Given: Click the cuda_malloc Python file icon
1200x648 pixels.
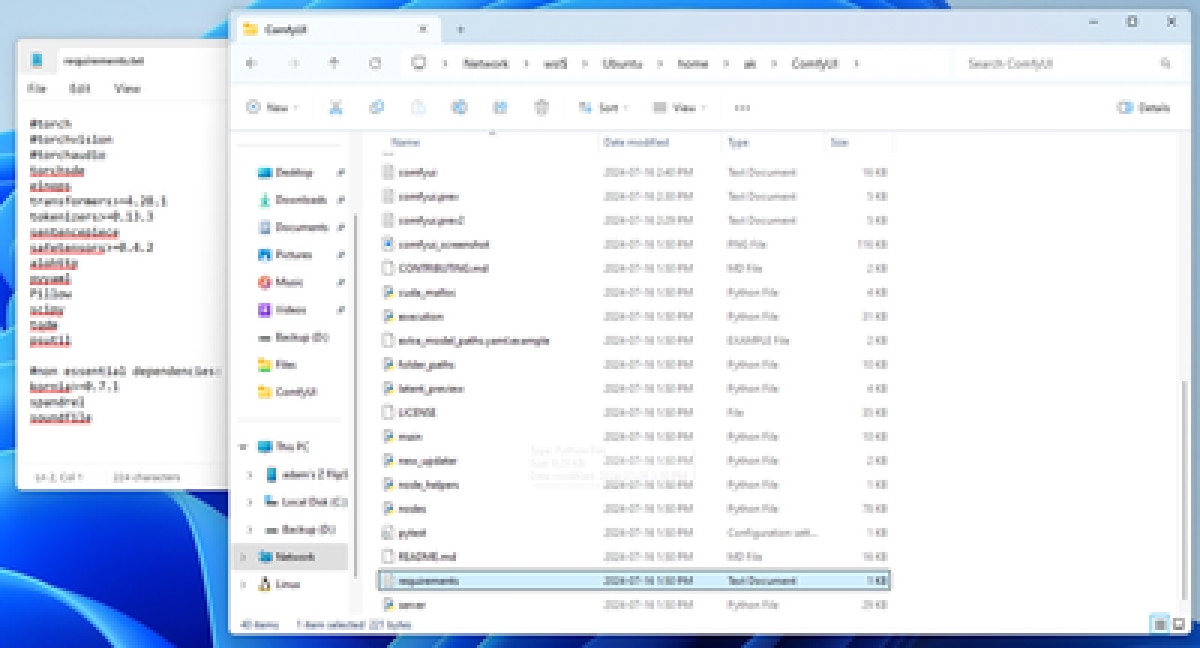Looking at the screenshot, I should coord(389,292).
